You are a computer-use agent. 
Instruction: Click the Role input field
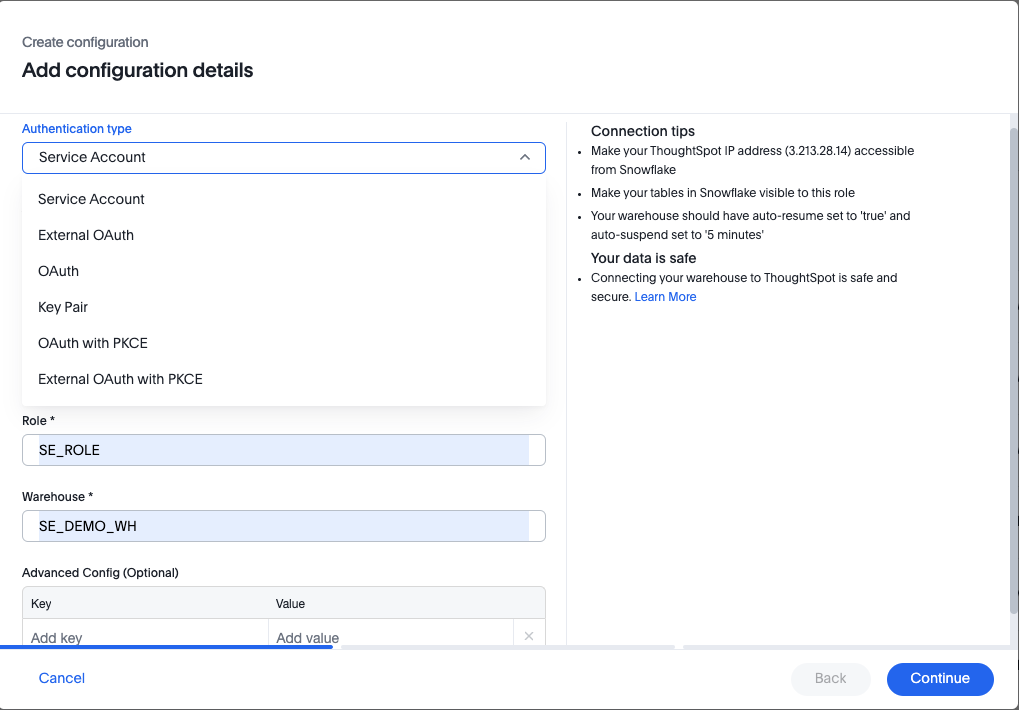[284, 450]
